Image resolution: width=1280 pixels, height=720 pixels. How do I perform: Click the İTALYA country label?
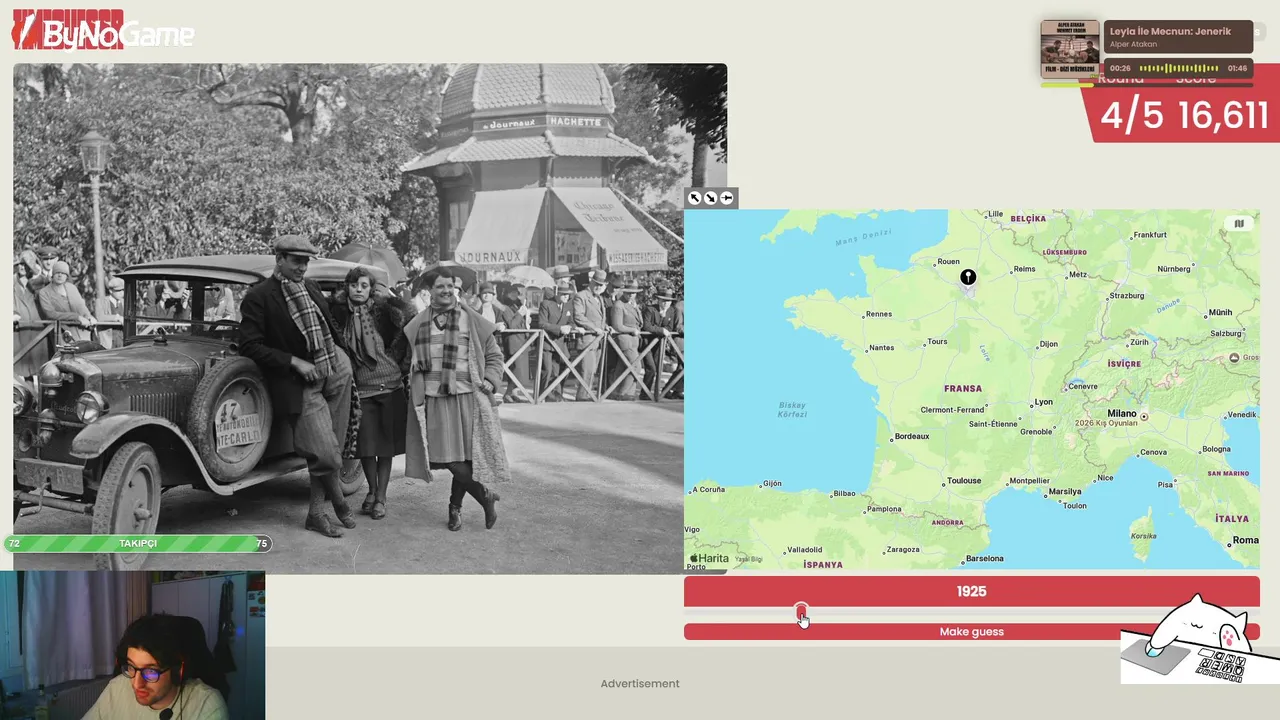pos(1232,519)
